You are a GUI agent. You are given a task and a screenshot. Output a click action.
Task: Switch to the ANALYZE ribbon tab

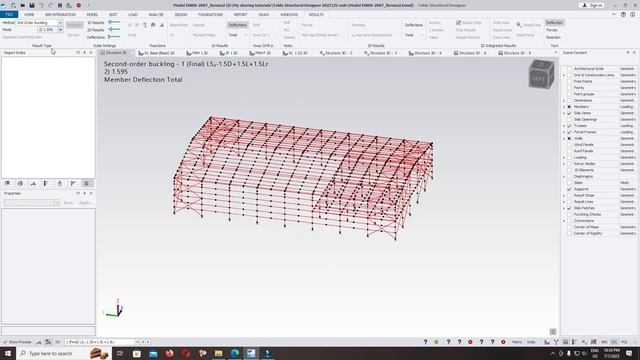[156, 14]
